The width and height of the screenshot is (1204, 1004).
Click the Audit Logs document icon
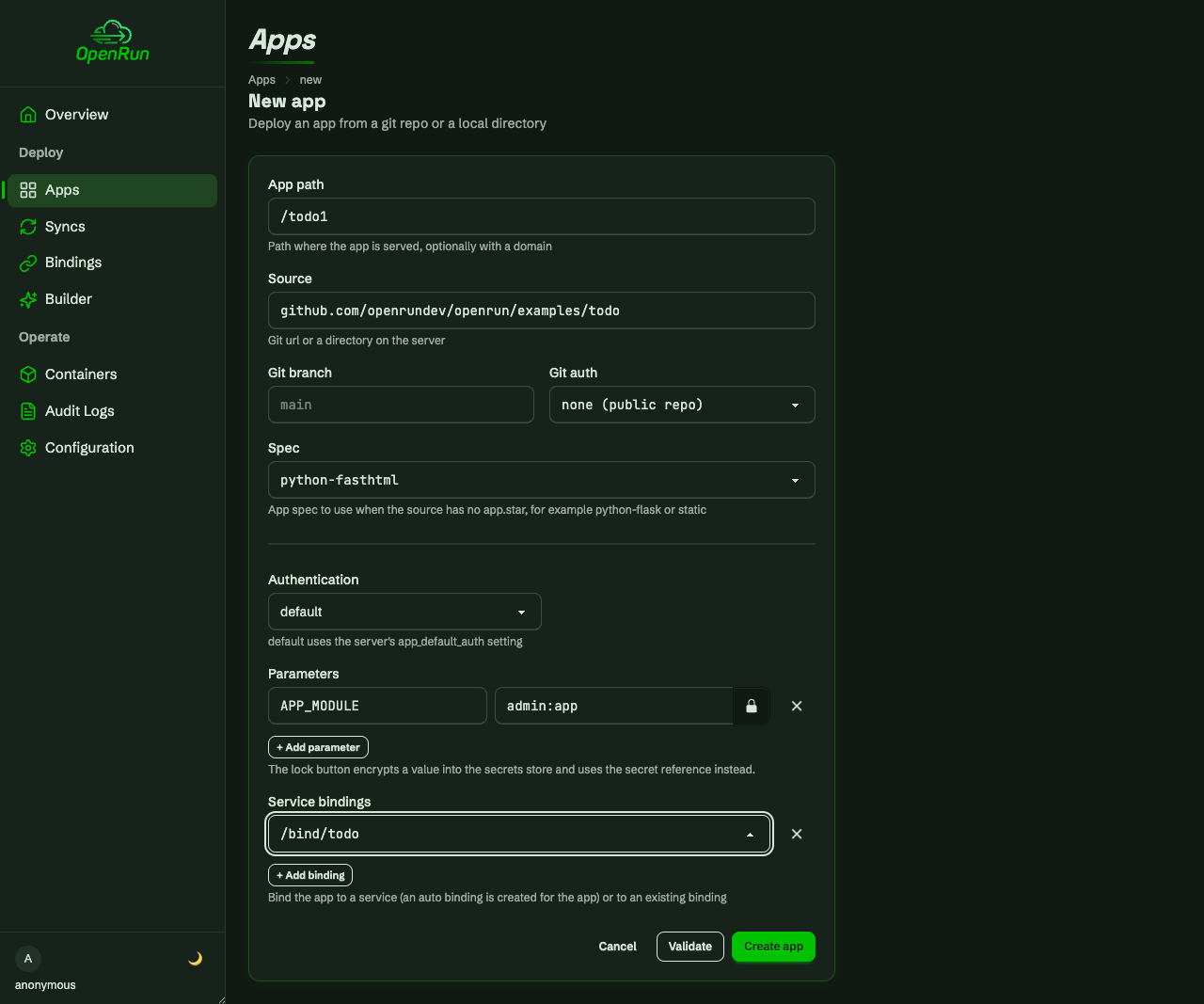click(x=28, y=411)
